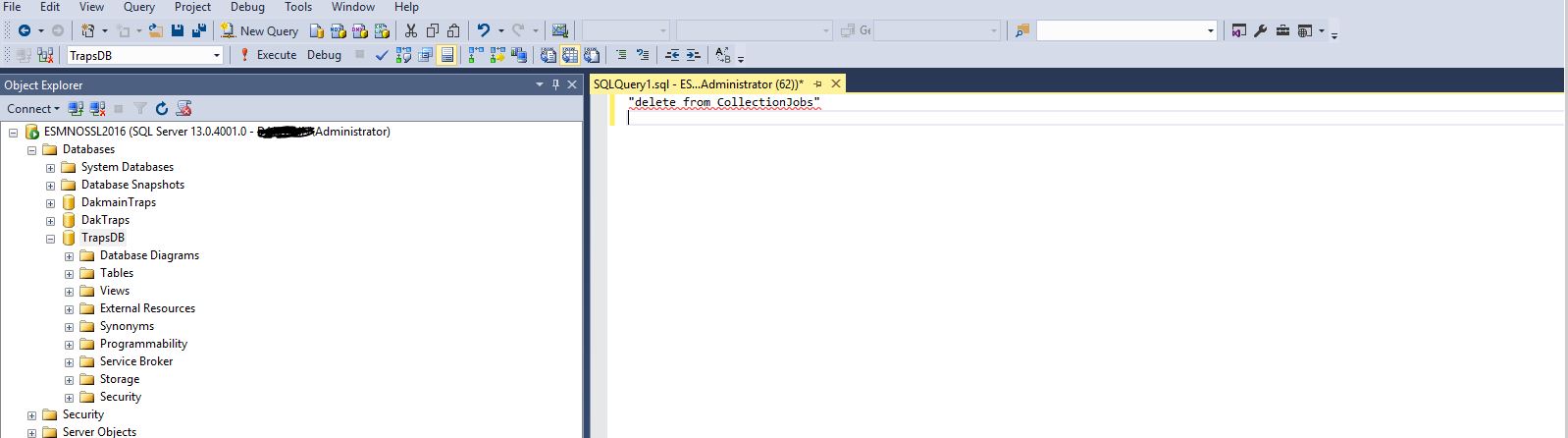Open the Properties wrench icon

(x=1260, y=30)
